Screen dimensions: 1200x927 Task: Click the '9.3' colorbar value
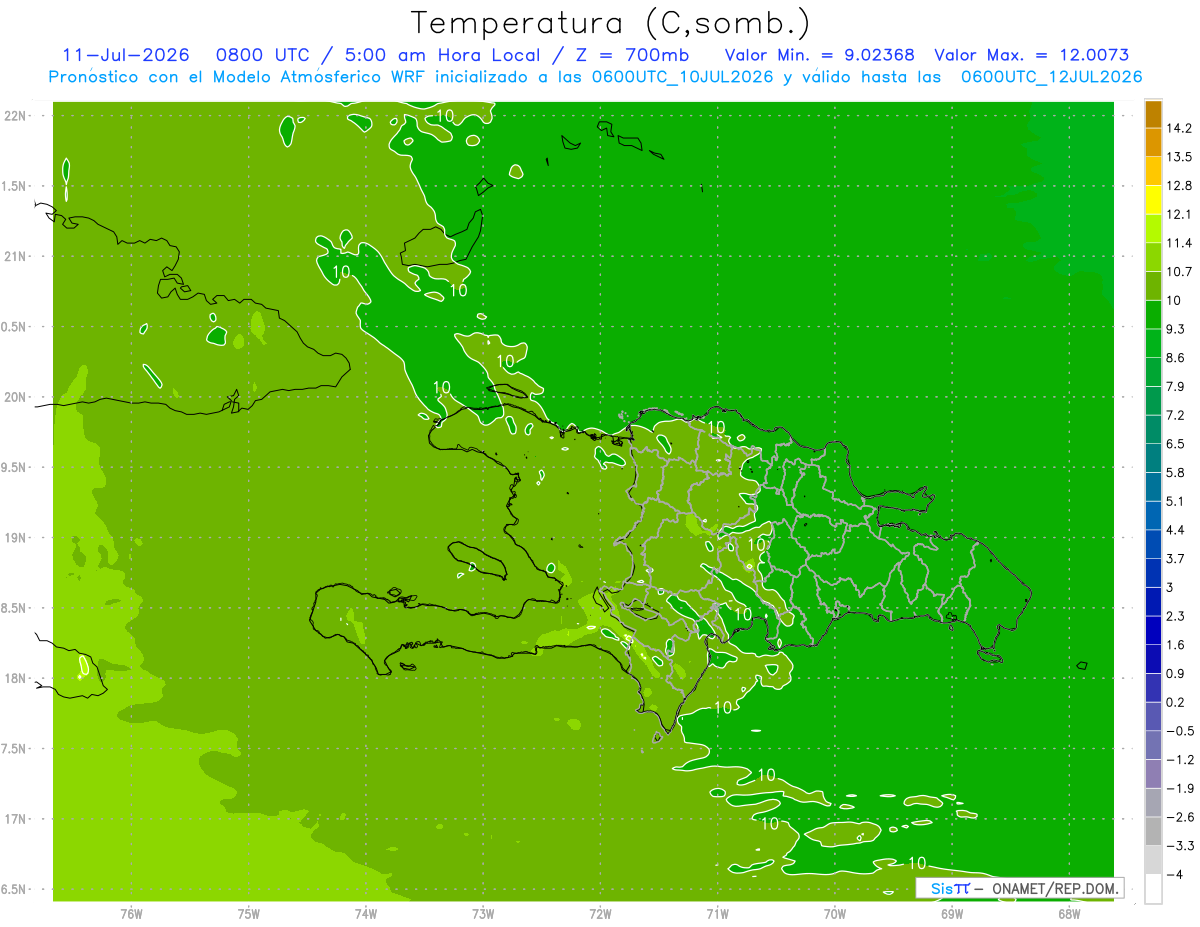[x=1177, y=329]
